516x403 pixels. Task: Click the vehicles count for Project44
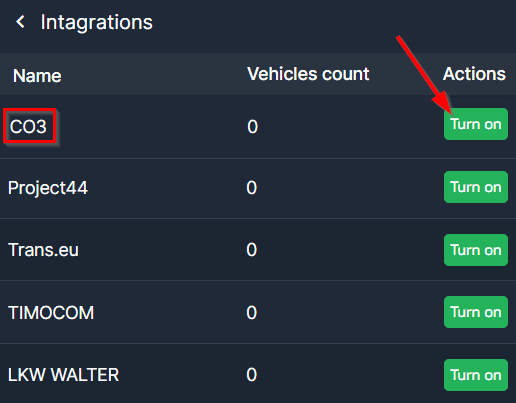tap(252, 188)
